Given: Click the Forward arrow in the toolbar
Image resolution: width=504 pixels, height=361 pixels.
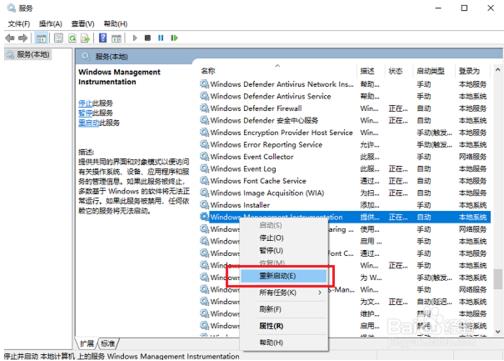Looking at the screenshot, I should coord(23,38).
